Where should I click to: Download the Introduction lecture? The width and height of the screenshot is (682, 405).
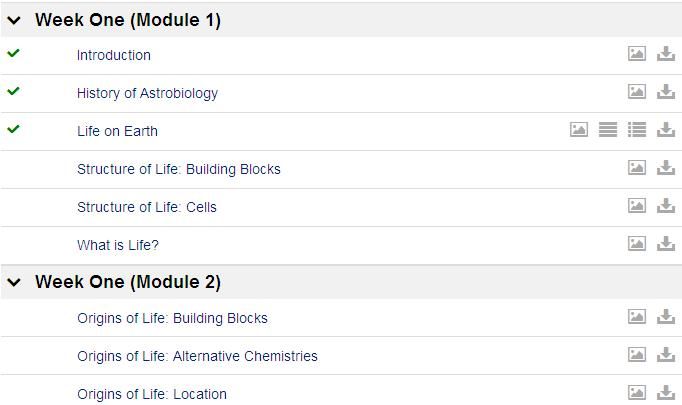(666, 54)
